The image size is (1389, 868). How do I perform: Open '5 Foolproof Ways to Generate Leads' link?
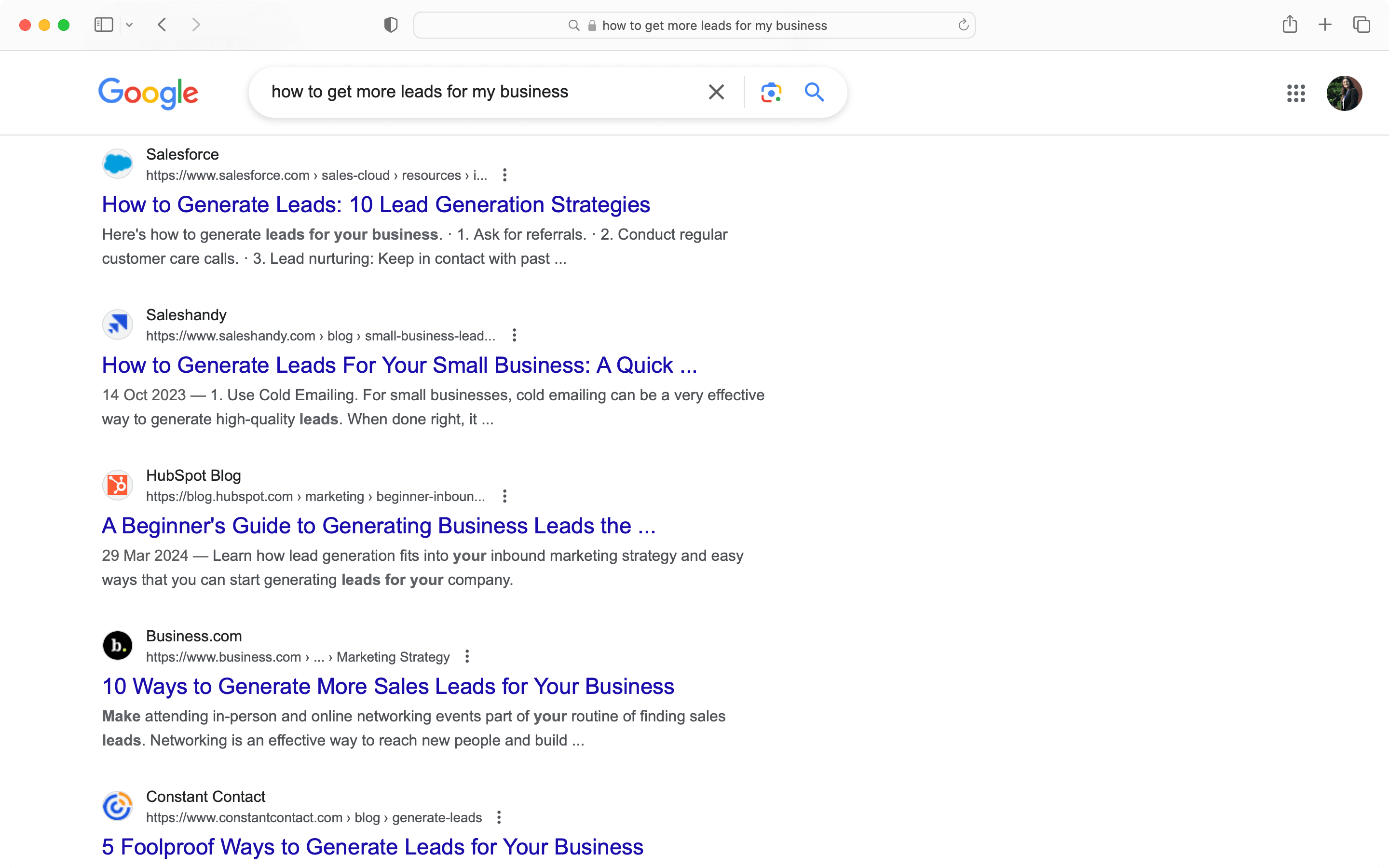click(x=372, y=847)
